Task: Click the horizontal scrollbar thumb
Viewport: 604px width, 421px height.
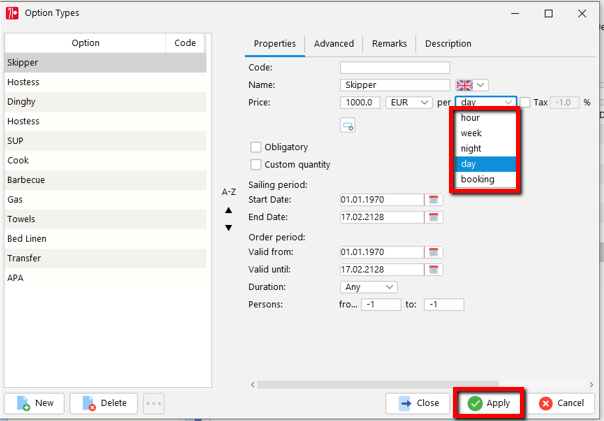Action: click(378, 384)
